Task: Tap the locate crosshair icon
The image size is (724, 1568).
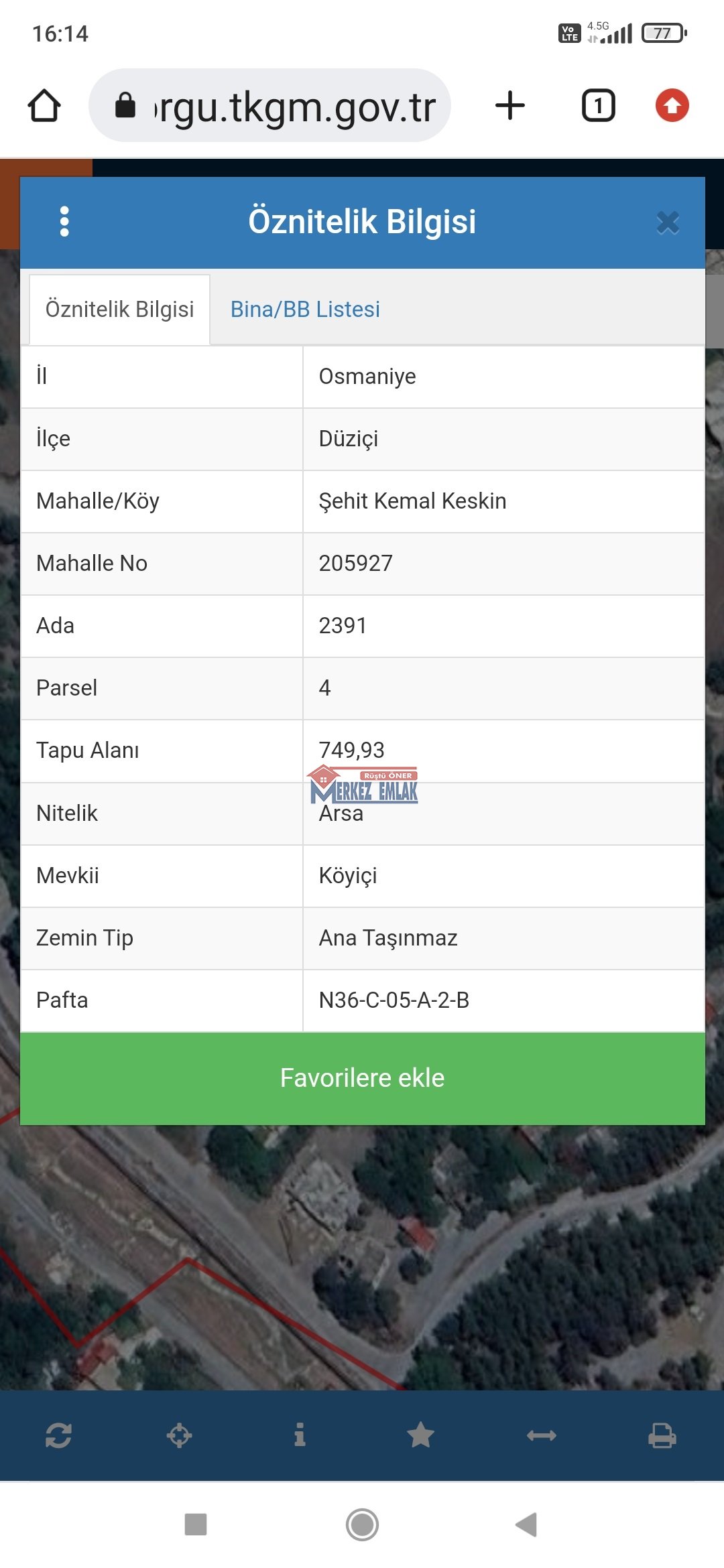Action: (x=180, y=1435)
